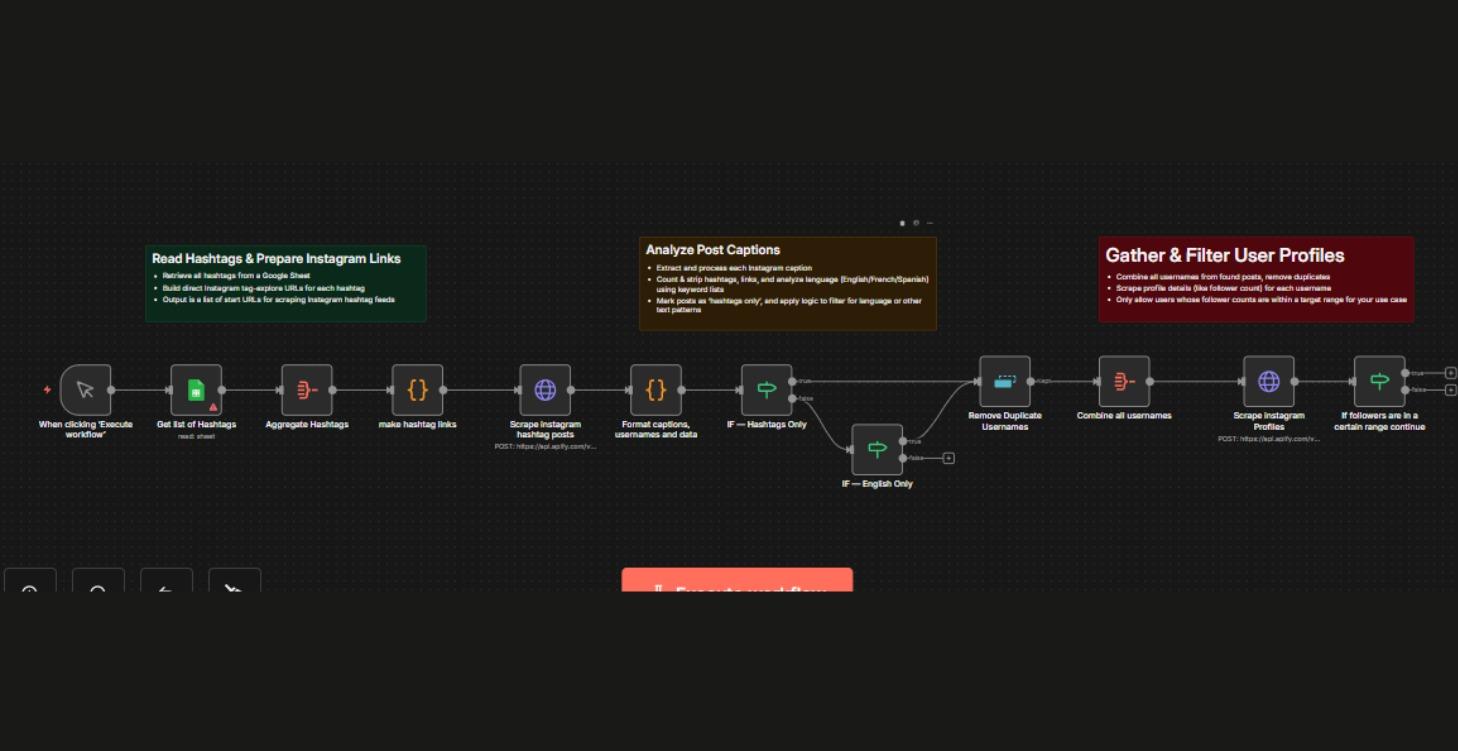Add node on 'IF — English Only' false output
The width and height of the screenshot is (1458, 751).
point(948,458)
